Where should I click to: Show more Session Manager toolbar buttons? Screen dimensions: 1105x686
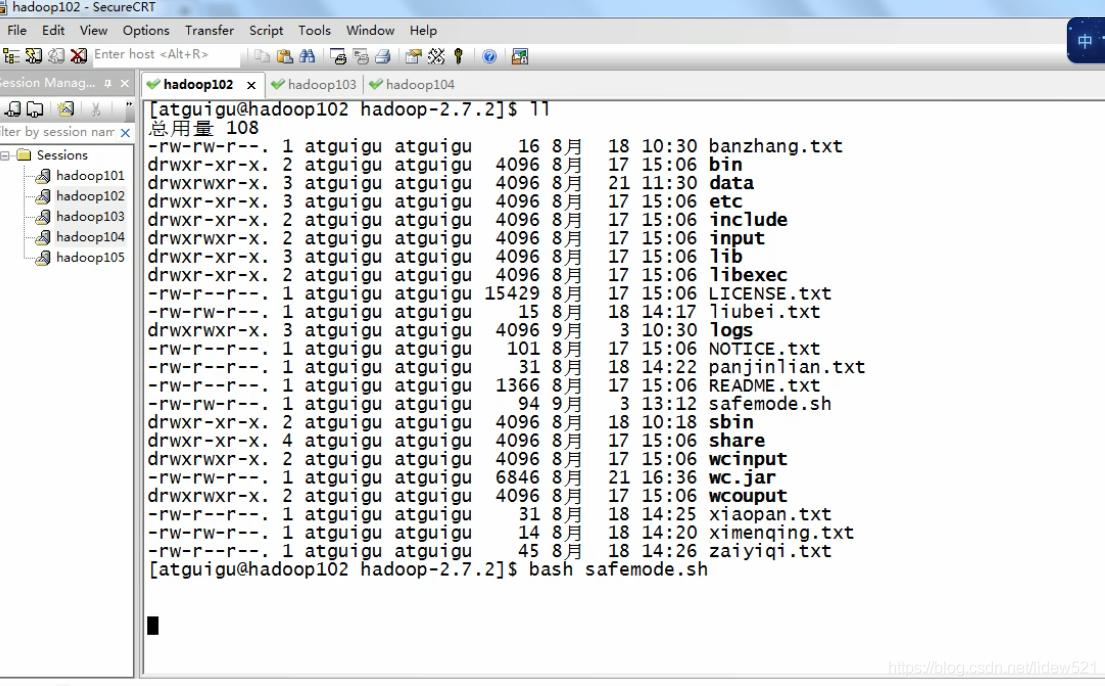[128, 109]
